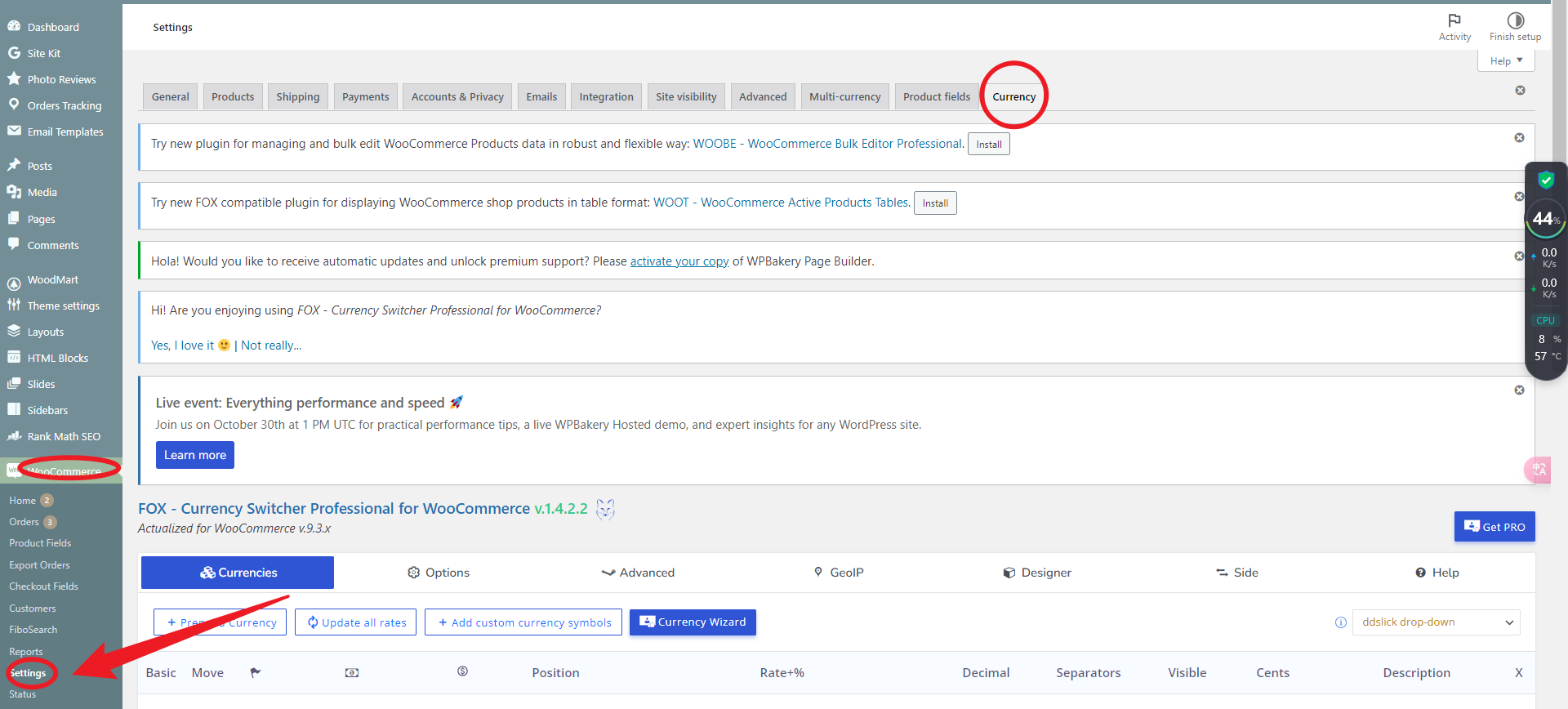Dismiss the top notice with X icon

pos(1520,90)
